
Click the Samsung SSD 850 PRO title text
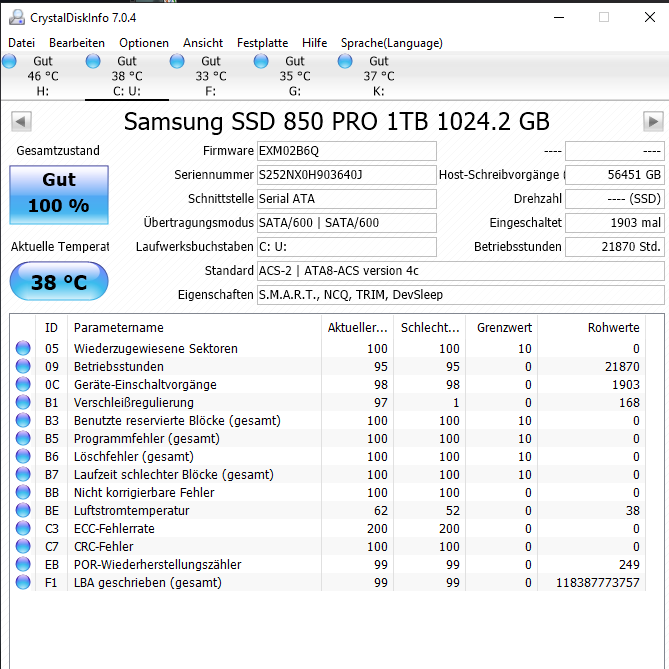337,122
